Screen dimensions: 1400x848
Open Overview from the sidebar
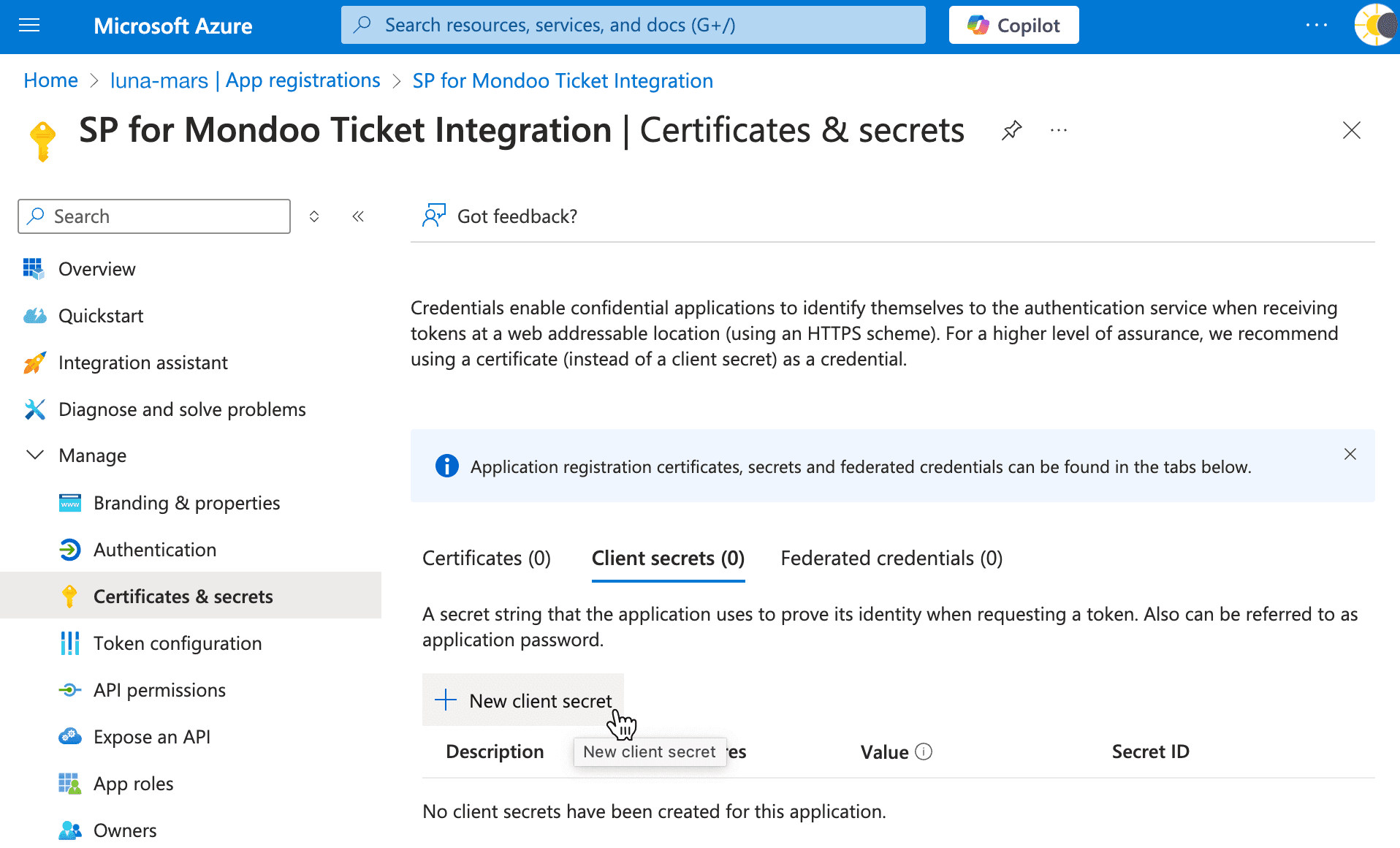point(96,268)
